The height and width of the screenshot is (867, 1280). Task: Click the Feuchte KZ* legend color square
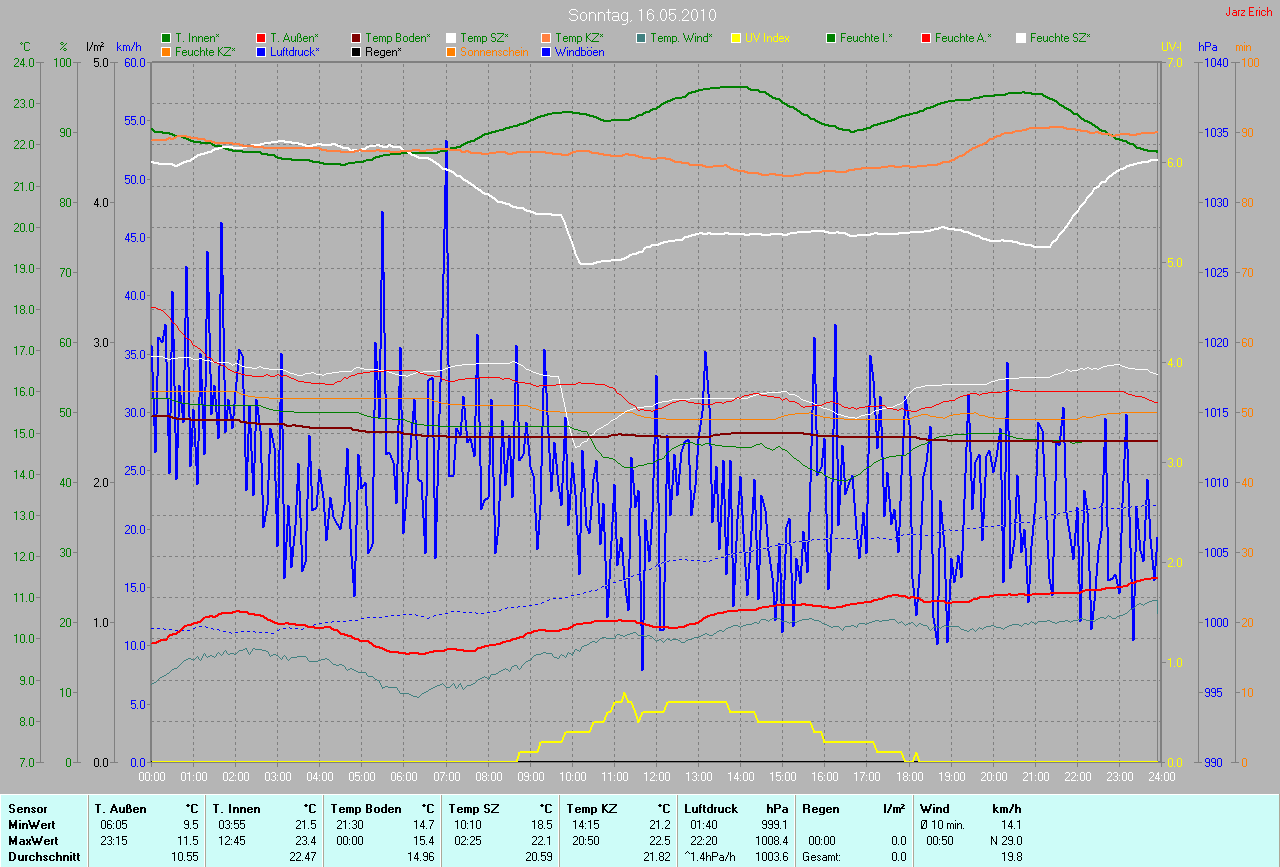[x=166, y=51]
